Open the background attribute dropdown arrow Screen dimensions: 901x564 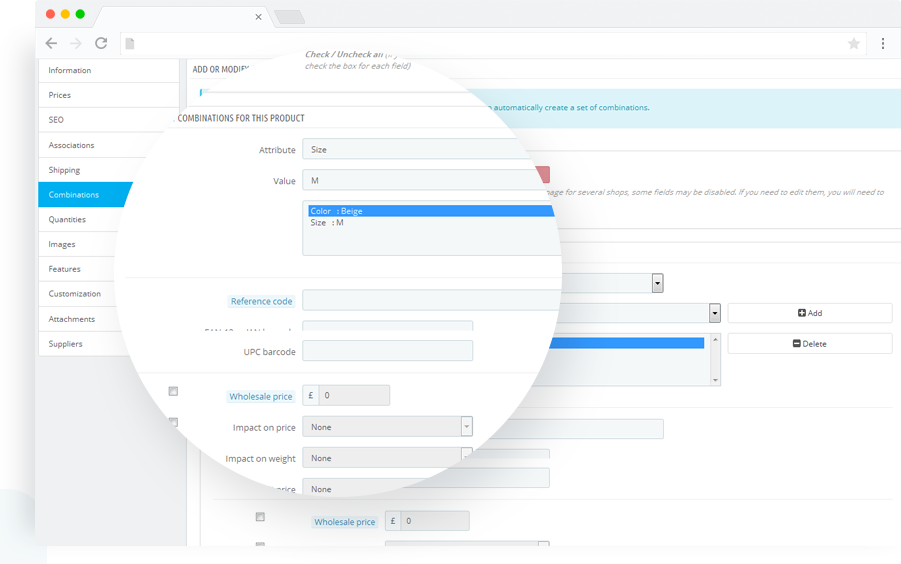[657, 283]
